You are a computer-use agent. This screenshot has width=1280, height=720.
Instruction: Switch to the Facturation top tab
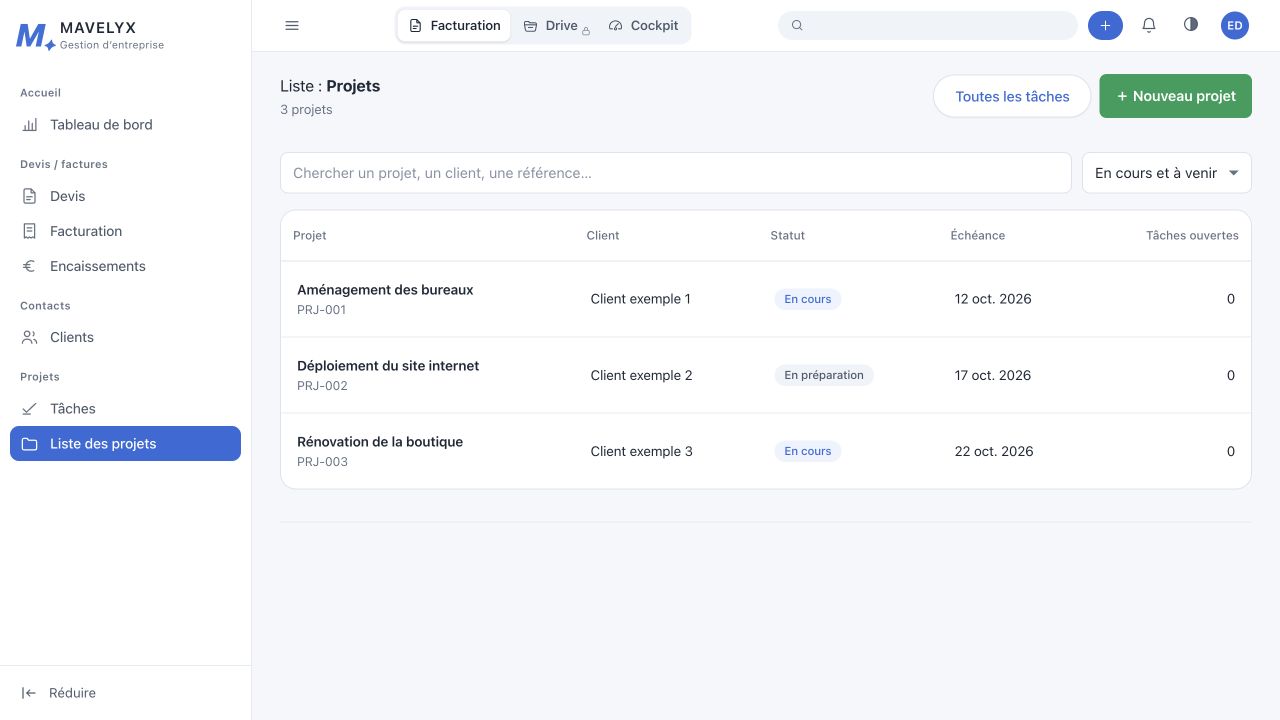tap(454, 26)
